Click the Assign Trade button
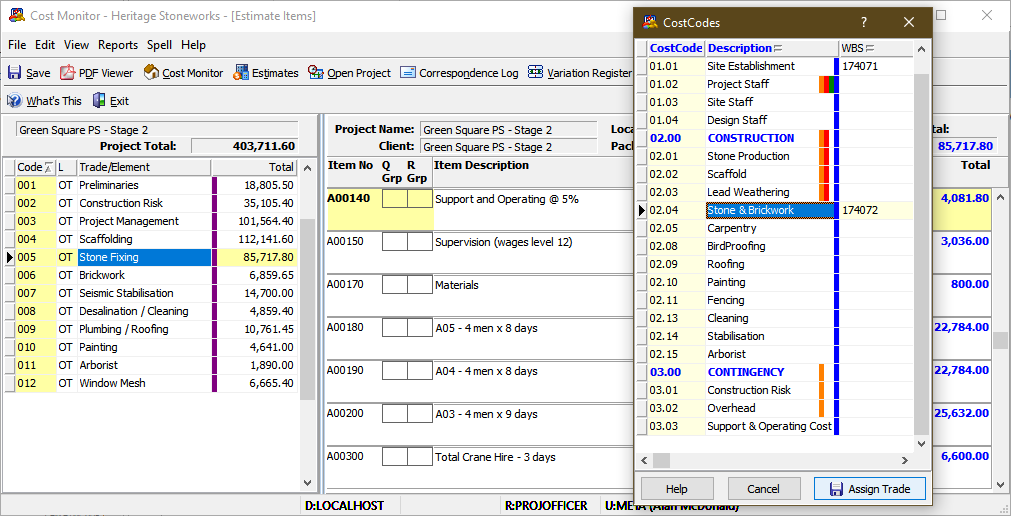This screenshot has width=1011, height=516. point(870,489)
